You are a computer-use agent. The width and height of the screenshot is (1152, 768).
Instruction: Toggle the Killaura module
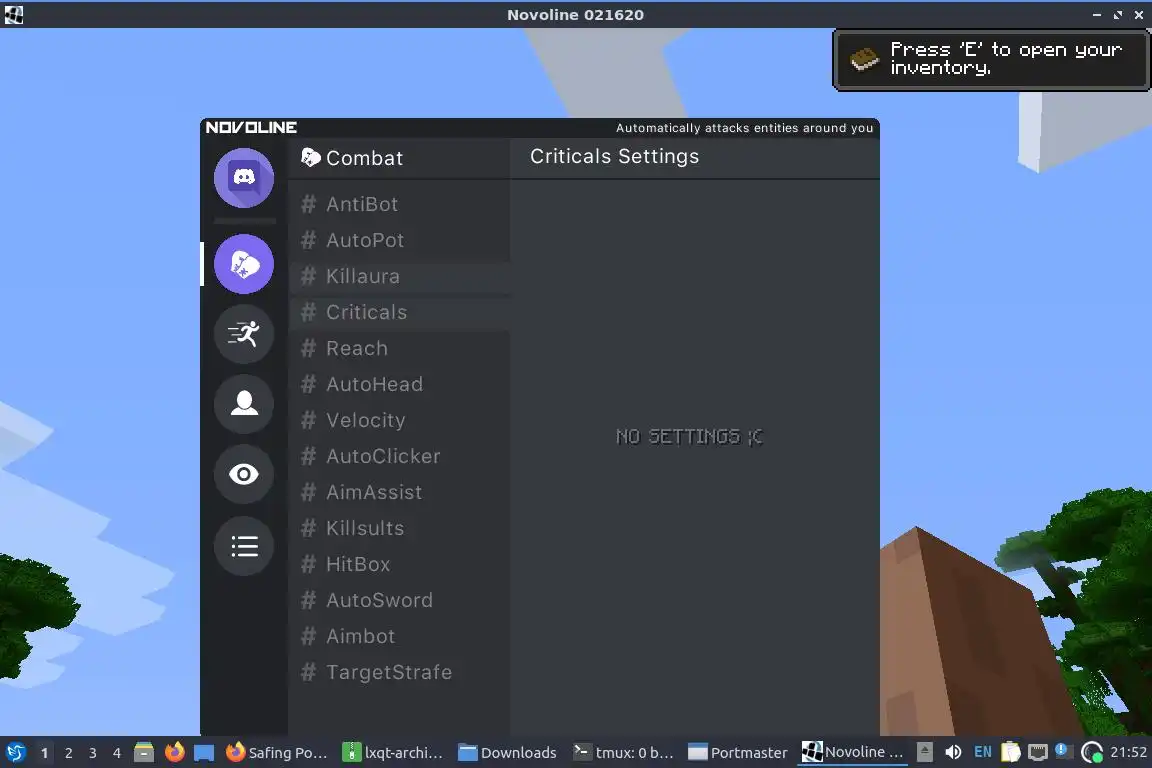(x=400, y=276)
